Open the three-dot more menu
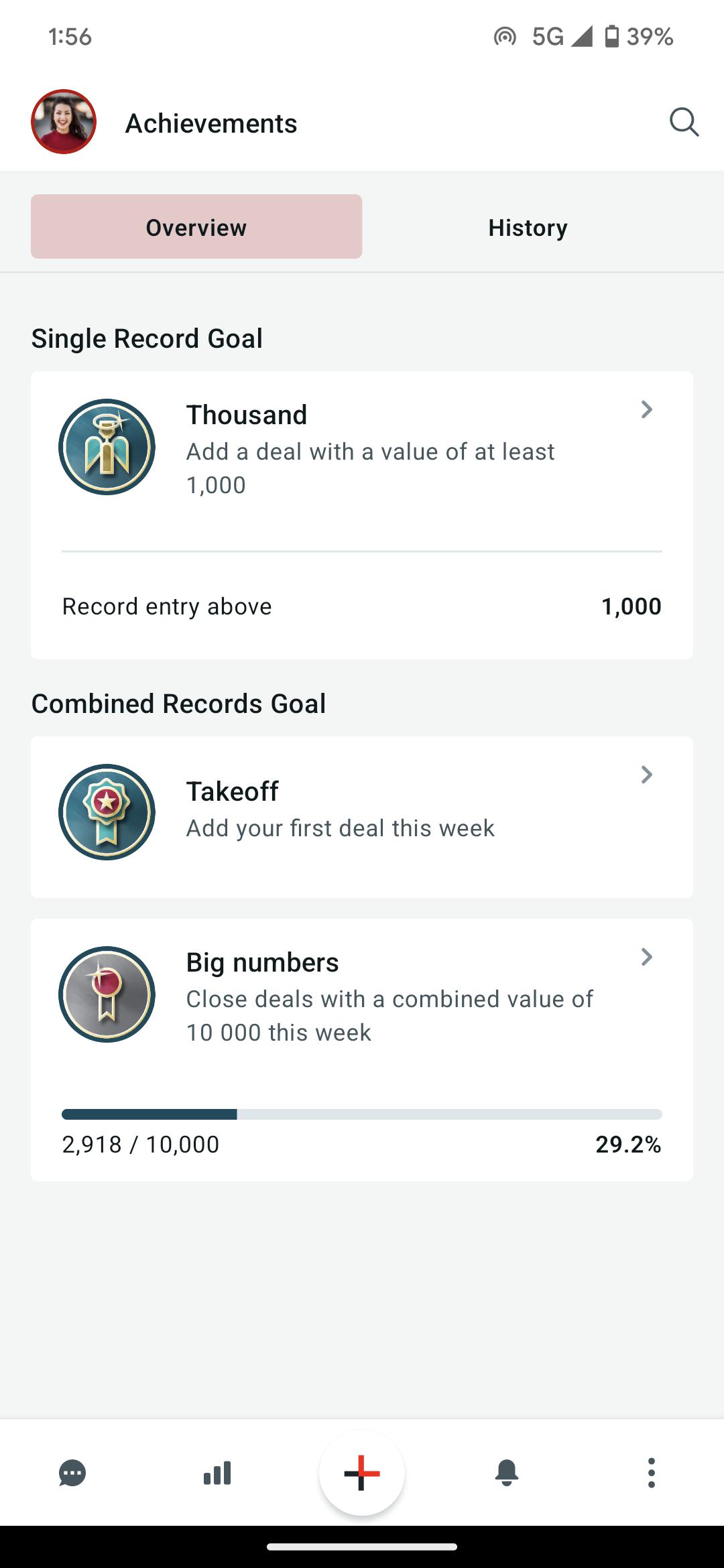Screen dimensions: 724x1568 point(652,1473)
